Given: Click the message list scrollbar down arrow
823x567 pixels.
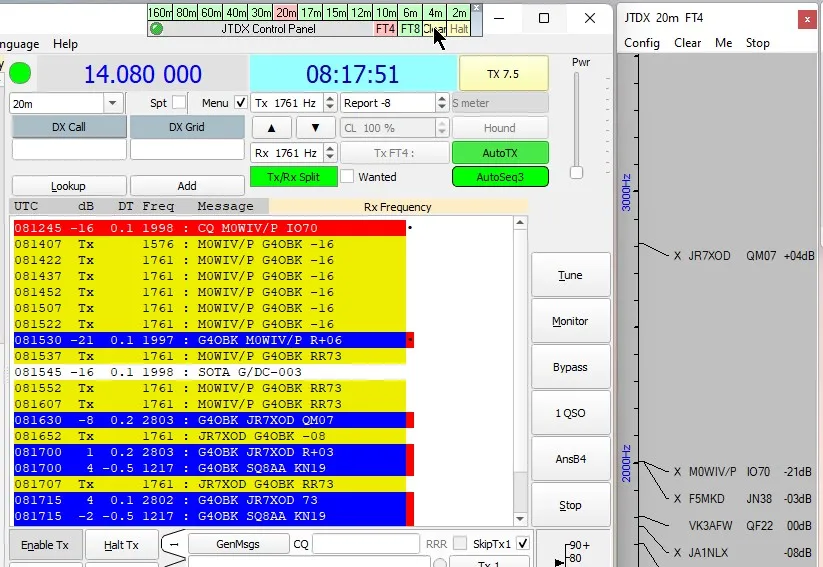Looking at the screenshot, I should pyautogui.click(x=520, y=519).
